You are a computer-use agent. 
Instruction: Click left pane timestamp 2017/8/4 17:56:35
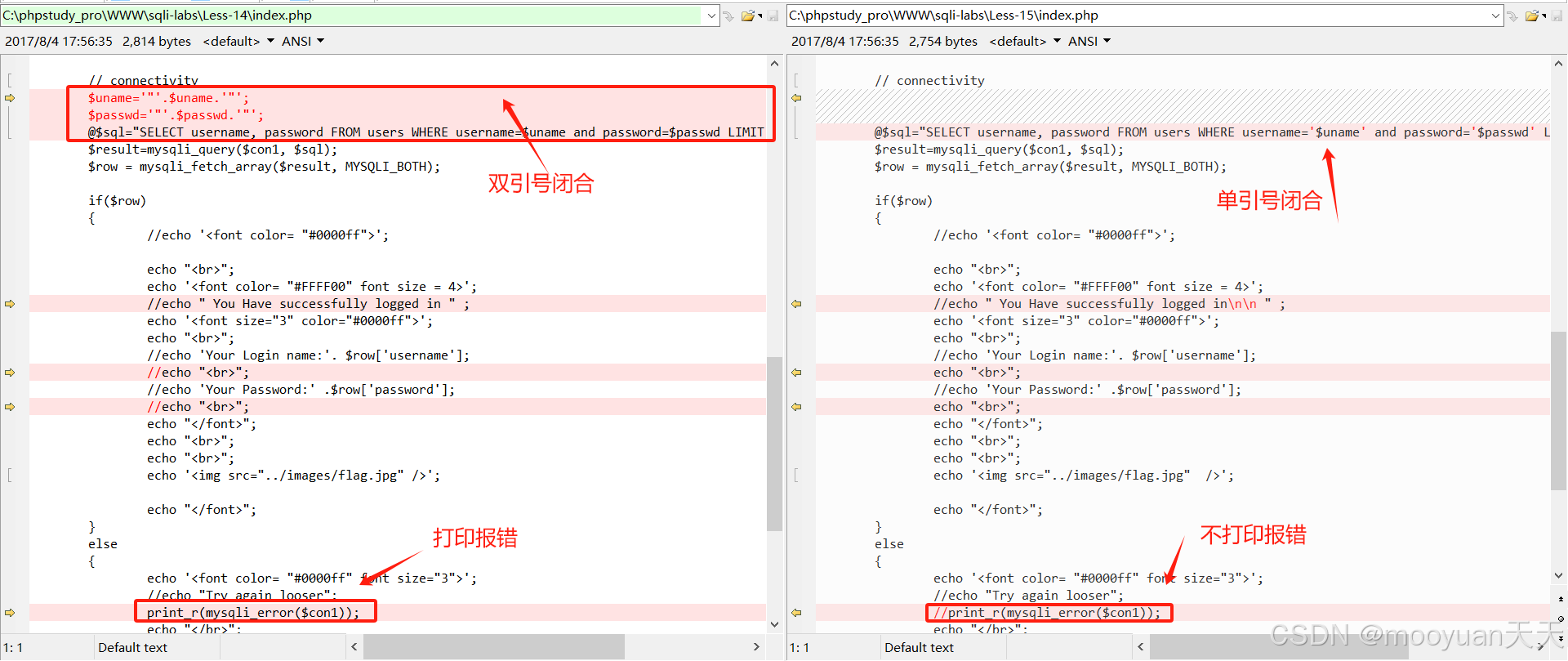pos(59,41)
